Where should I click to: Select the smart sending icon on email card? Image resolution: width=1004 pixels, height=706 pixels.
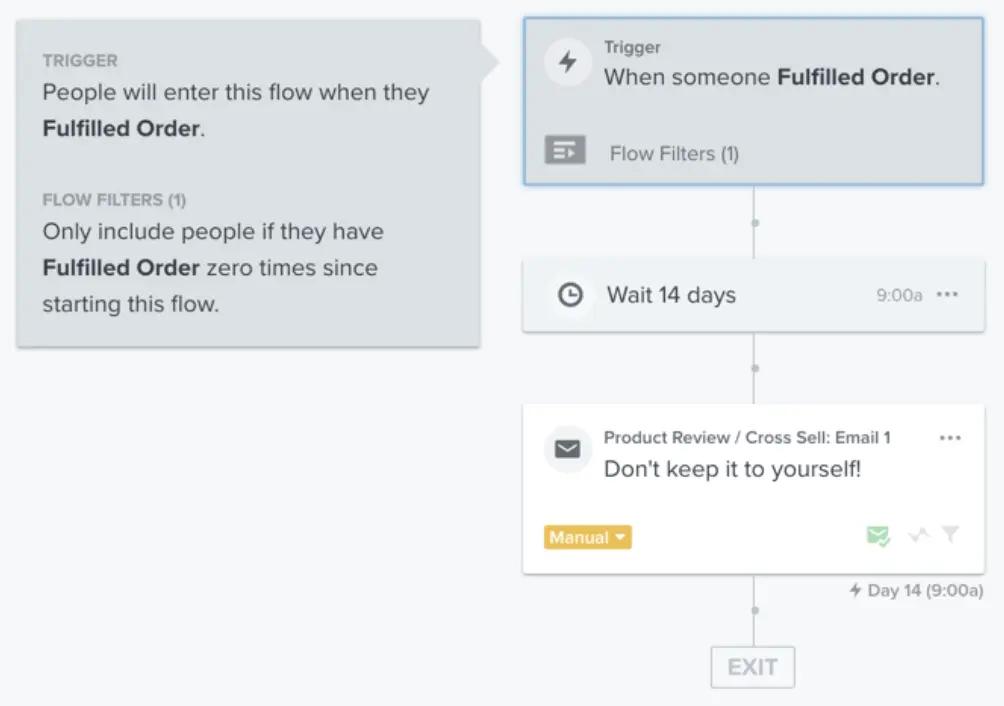[919, 536]
